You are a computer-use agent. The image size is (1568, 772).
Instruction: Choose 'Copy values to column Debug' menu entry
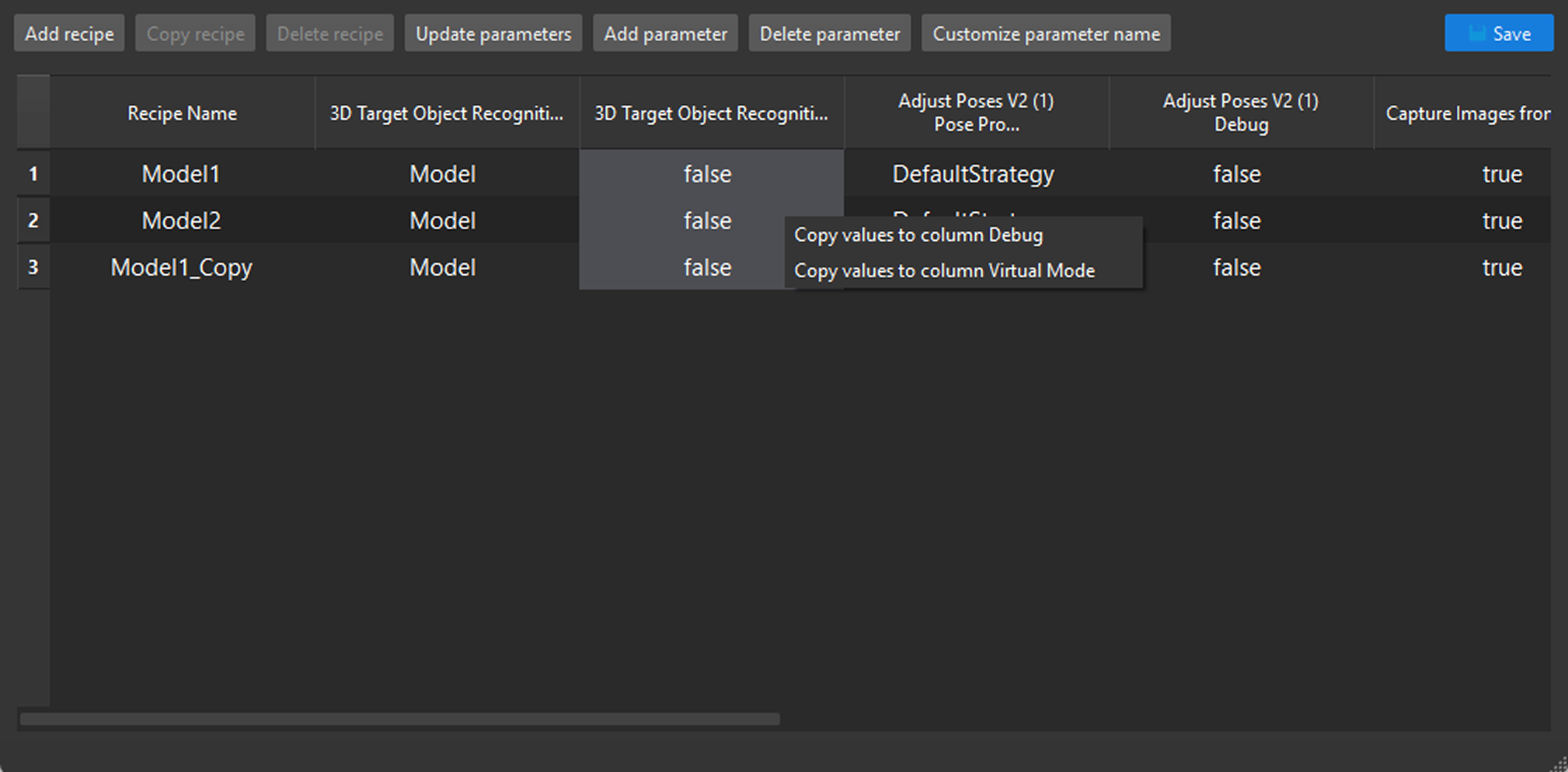coord(918,235)
